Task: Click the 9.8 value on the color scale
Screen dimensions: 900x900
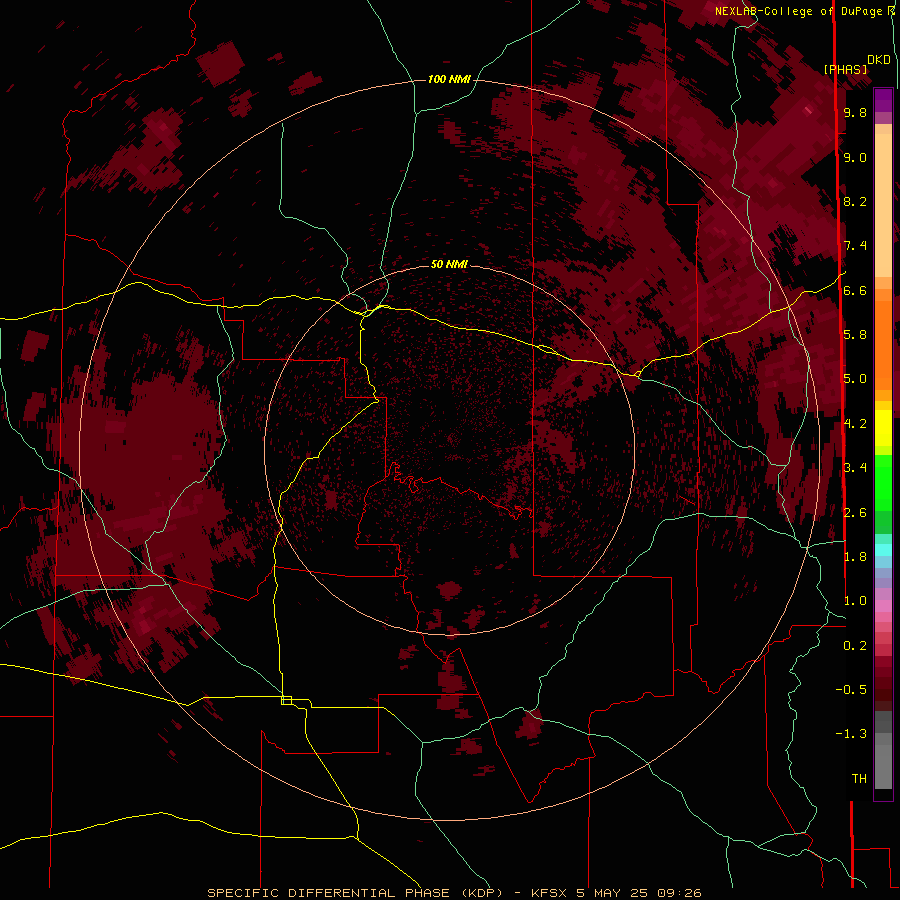Action: 855,112
